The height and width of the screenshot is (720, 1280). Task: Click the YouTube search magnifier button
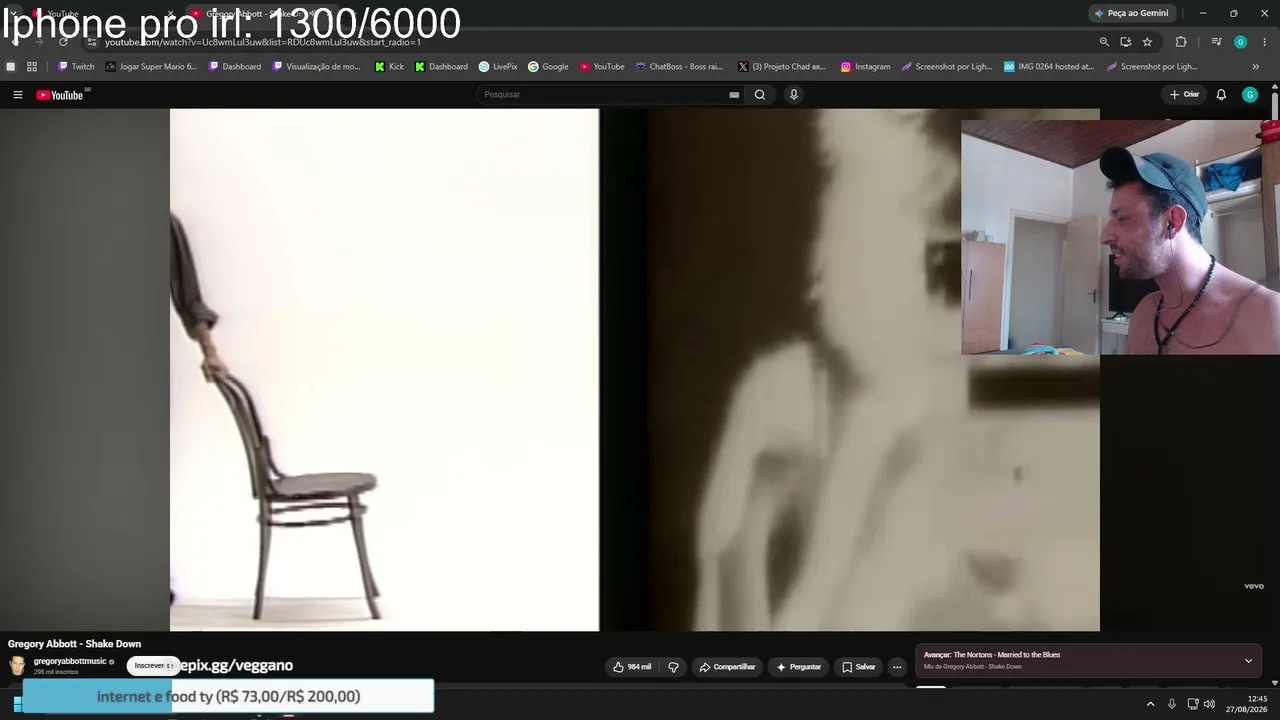click(x=760, y=95)
